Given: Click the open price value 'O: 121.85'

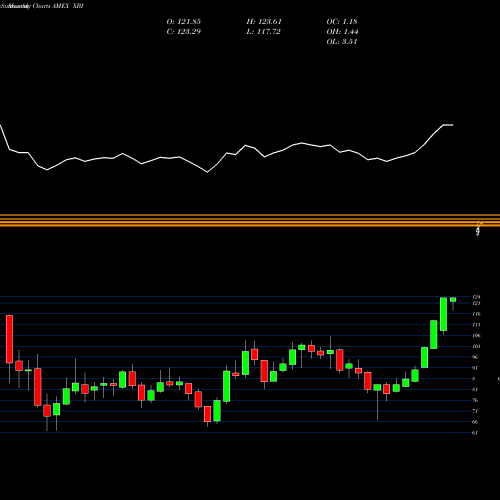Looking at the screenshot, I should (184, 22).
